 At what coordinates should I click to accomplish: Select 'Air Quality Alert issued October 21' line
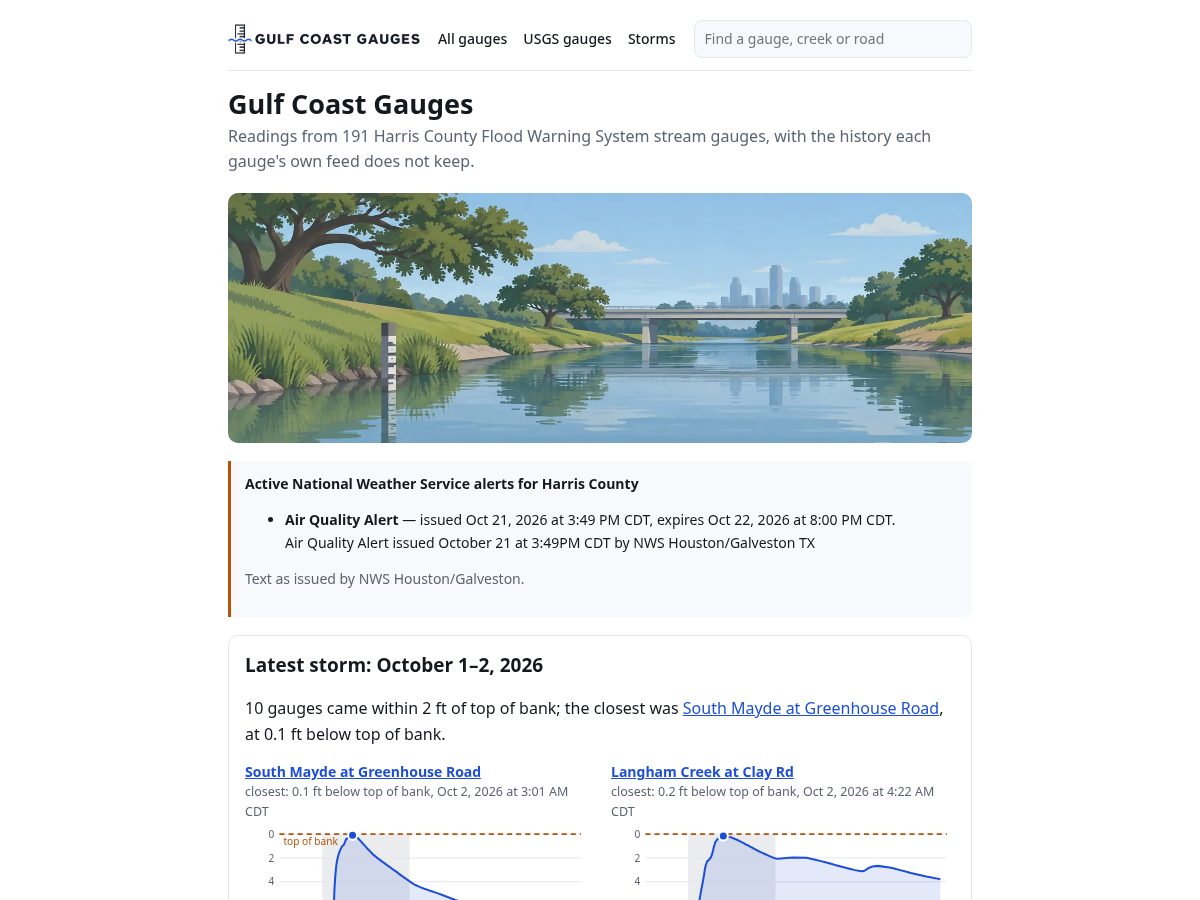550,543
